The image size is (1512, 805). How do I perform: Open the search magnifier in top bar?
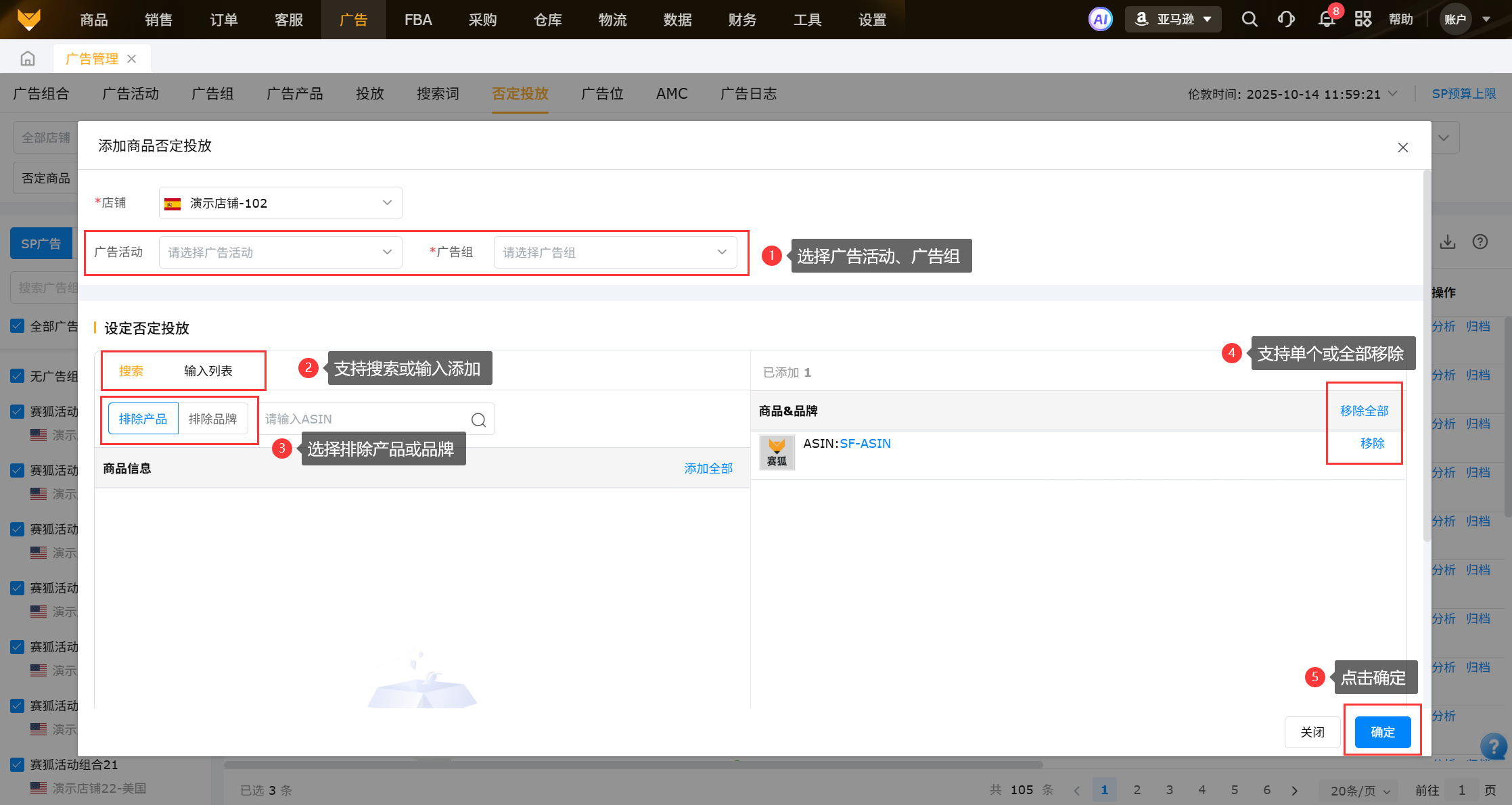tap(1250, 19)
